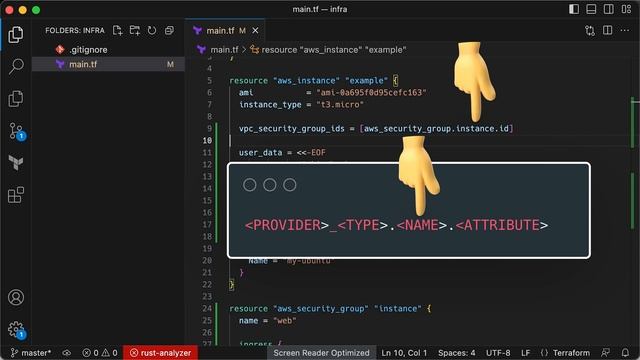
Task: Open Source Control view with badge
Action: [x=16, y=131]
